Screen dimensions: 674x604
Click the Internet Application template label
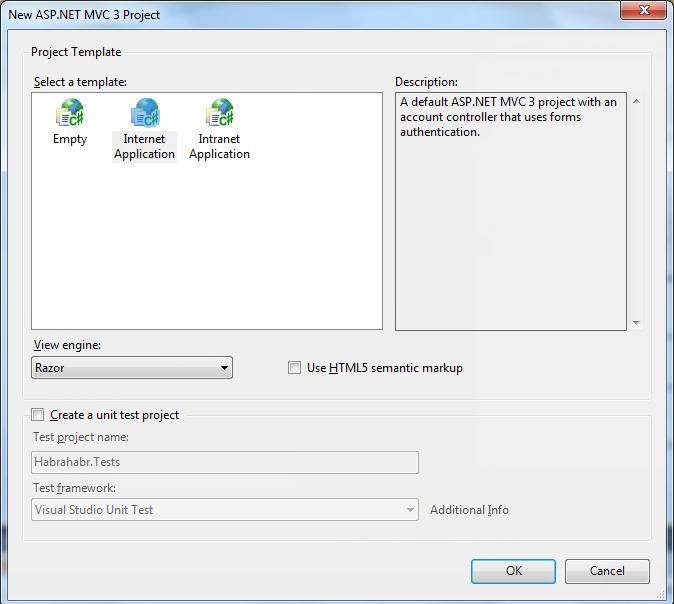click(x=144, y=147)
